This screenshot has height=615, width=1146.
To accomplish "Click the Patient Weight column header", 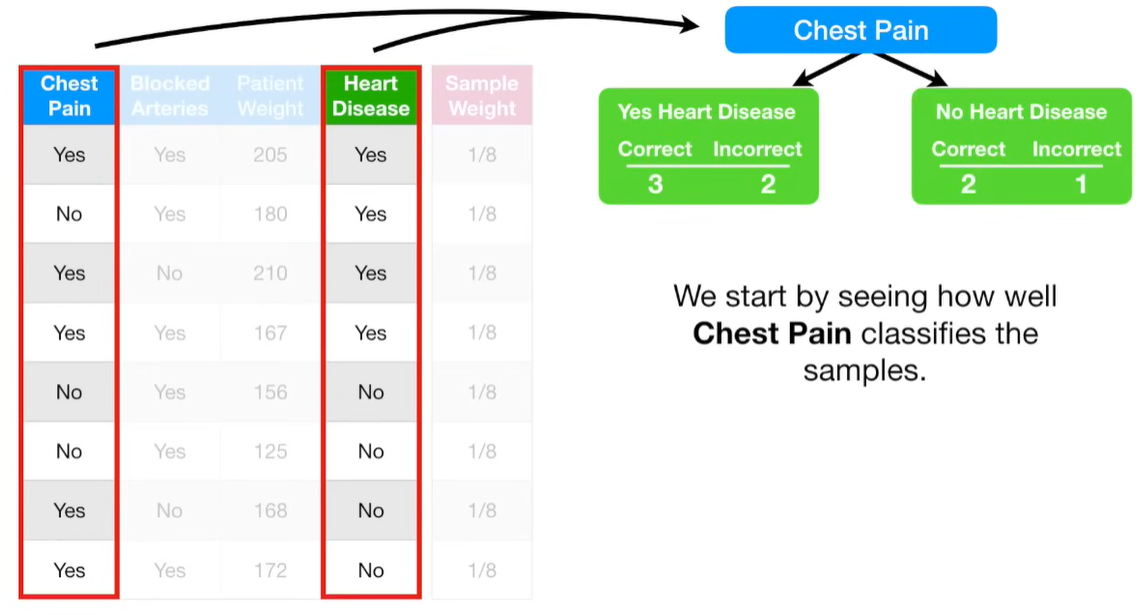I will 270,96.
